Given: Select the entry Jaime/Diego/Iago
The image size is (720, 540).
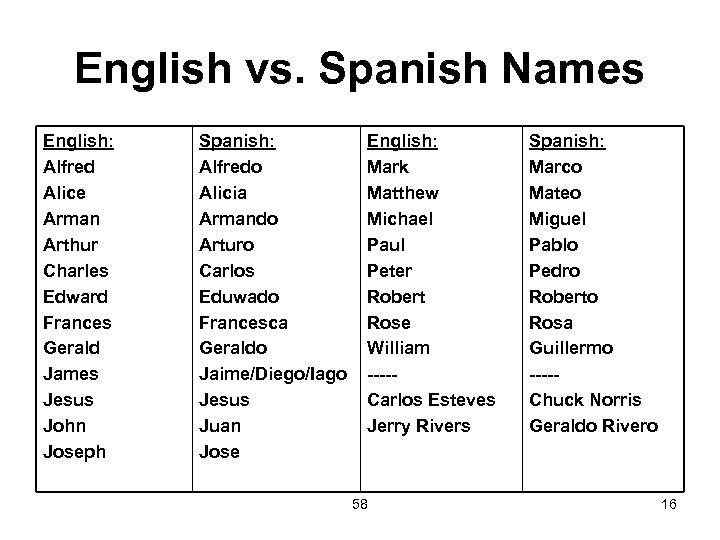Looking at the screenshot, I should tap(273, 374).
